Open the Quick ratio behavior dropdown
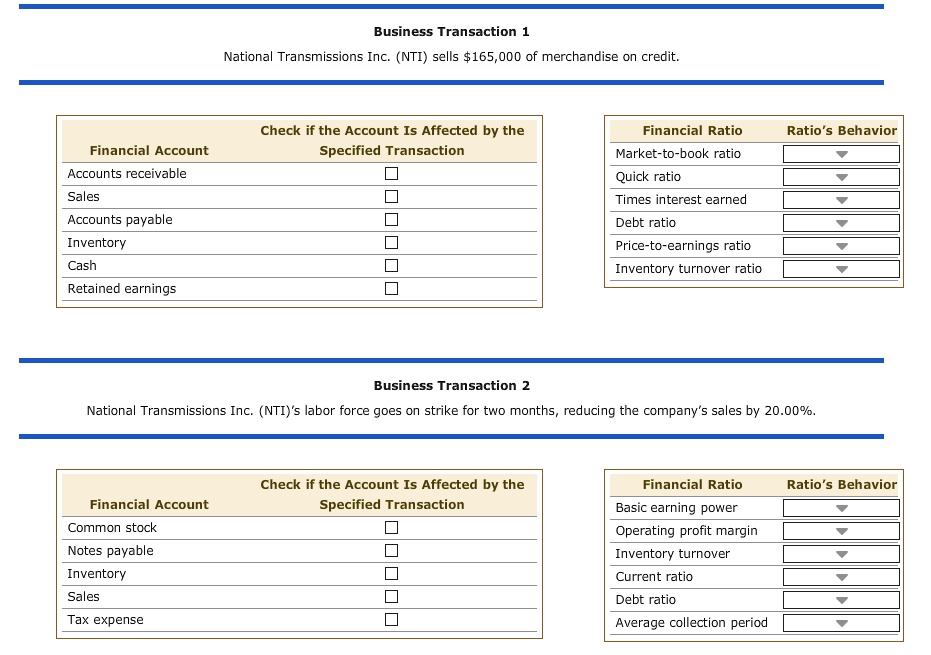This screenshot has width=931, height=655. 841,177
